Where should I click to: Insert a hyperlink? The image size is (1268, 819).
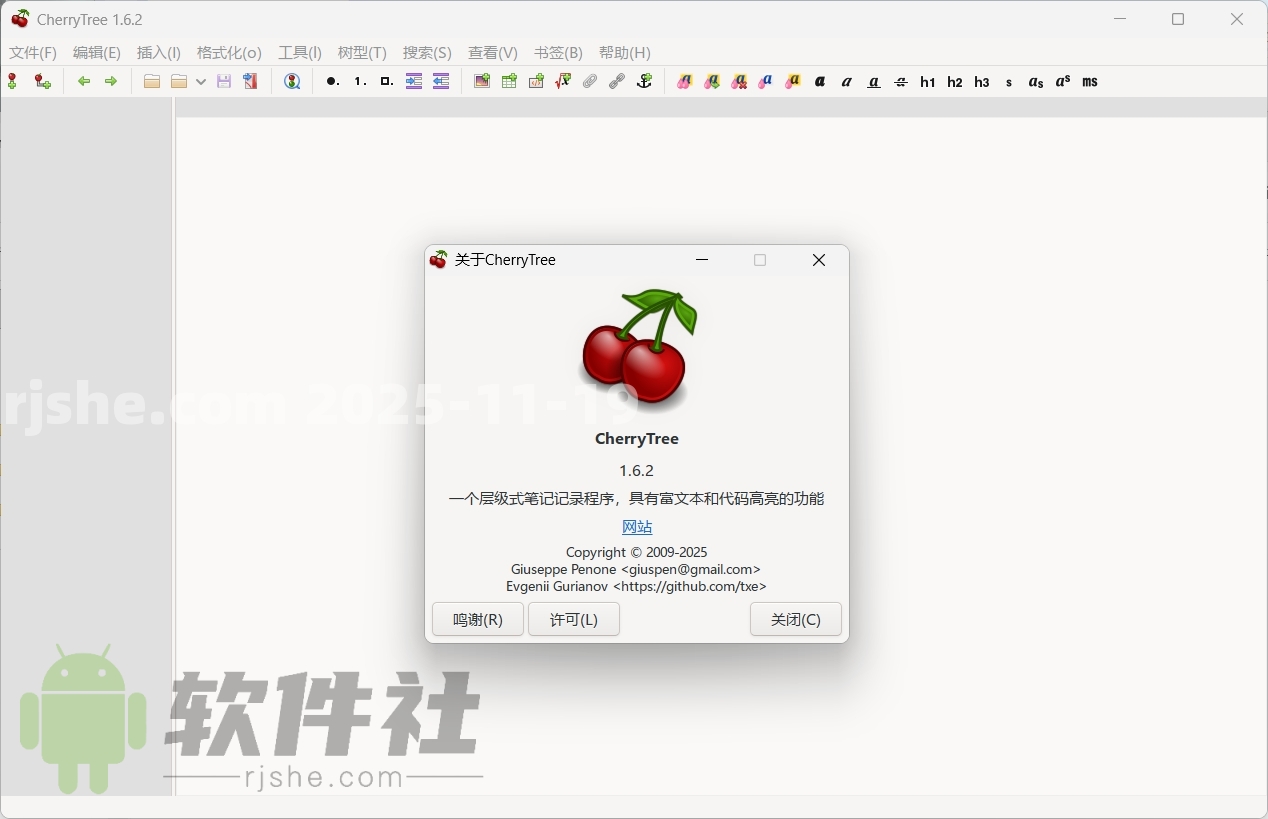click(x=617, y=81)
